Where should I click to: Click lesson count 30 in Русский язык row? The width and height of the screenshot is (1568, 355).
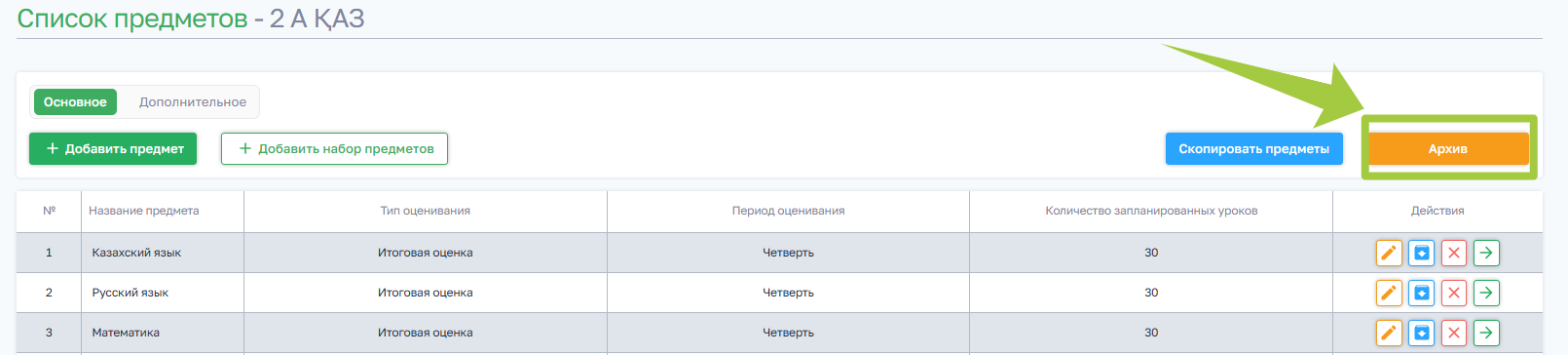pos(1151,293)
